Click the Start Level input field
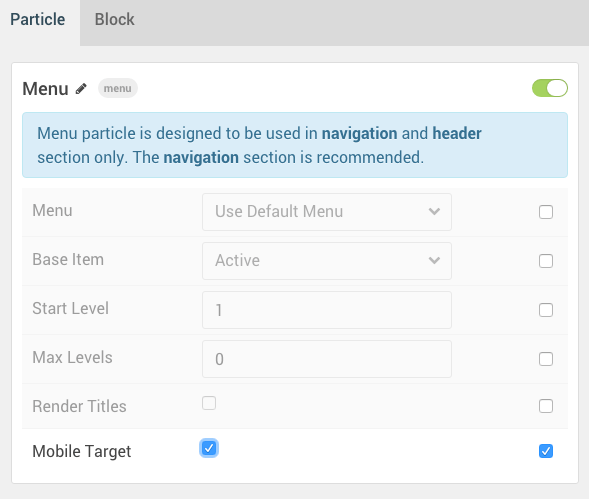 click(x=327, y=310)
